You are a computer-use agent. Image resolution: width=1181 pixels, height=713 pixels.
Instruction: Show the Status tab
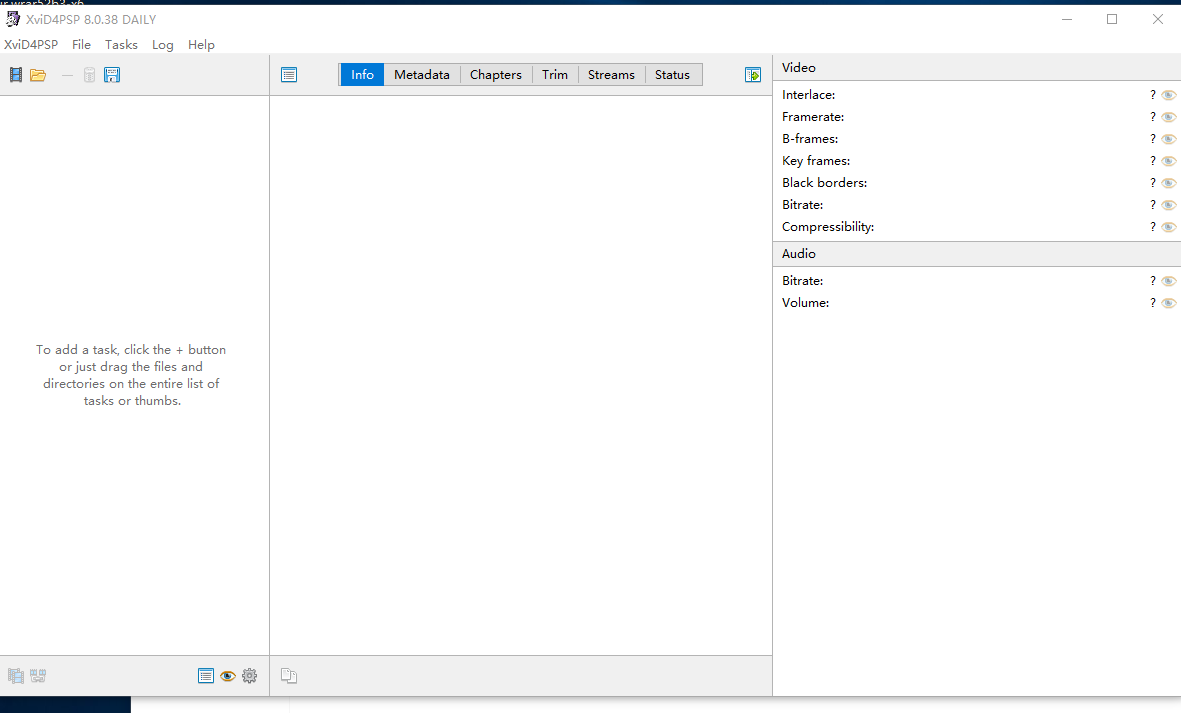(673, 75)
